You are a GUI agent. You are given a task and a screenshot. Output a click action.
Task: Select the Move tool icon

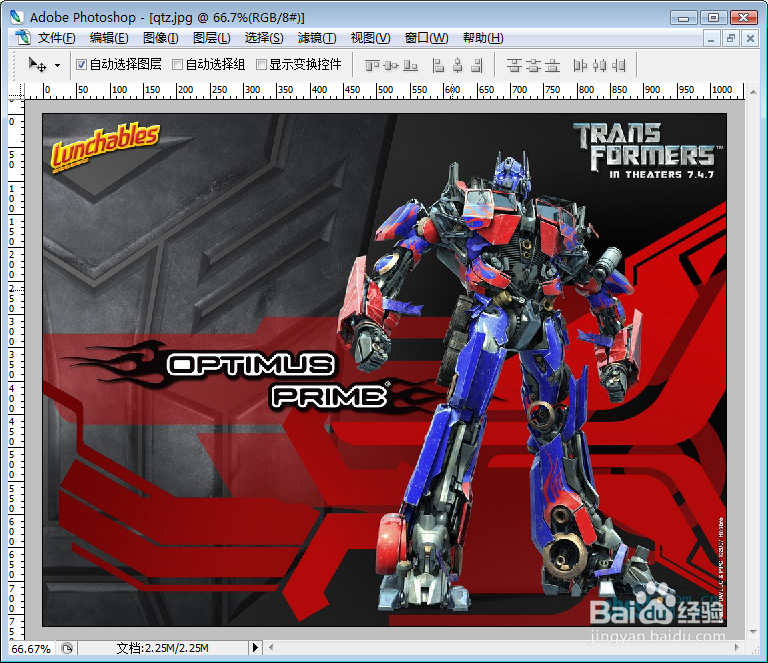37,65
